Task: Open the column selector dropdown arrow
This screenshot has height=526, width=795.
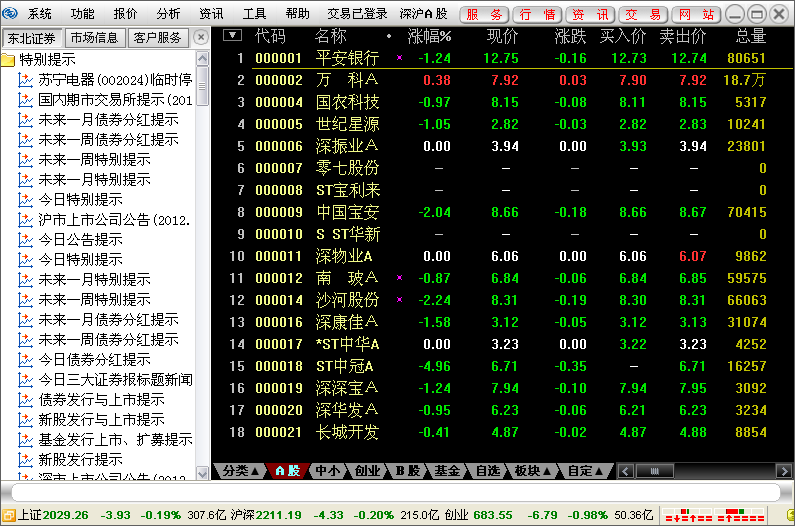Action: (233, 35)
